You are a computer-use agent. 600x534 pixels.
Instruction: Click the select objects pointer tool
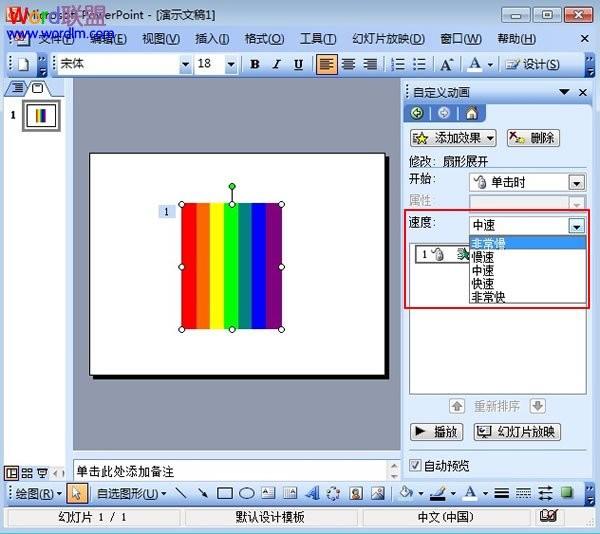click(77, 493)
